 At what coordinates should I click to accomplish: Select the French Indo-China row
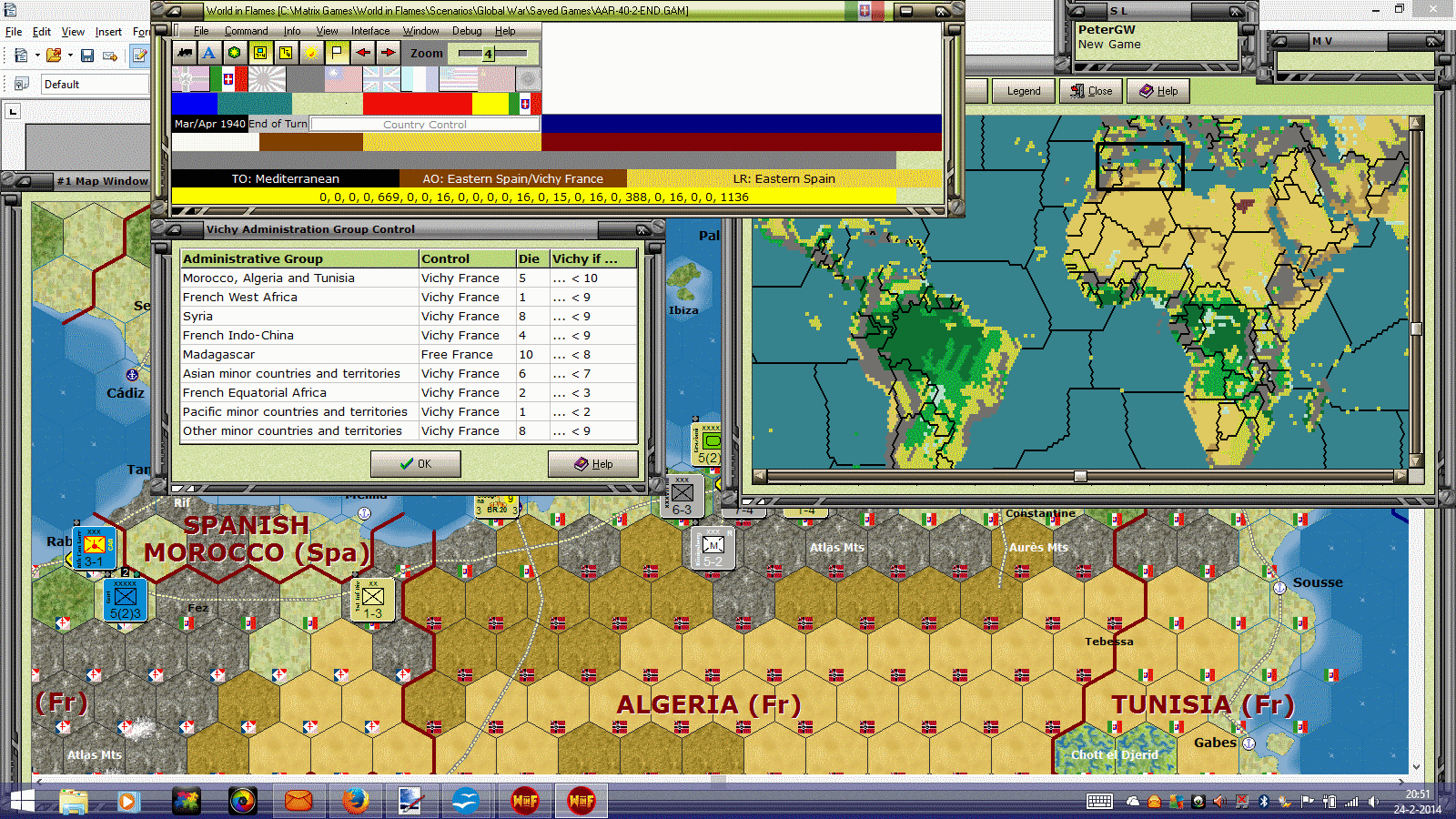click(409, 336)
